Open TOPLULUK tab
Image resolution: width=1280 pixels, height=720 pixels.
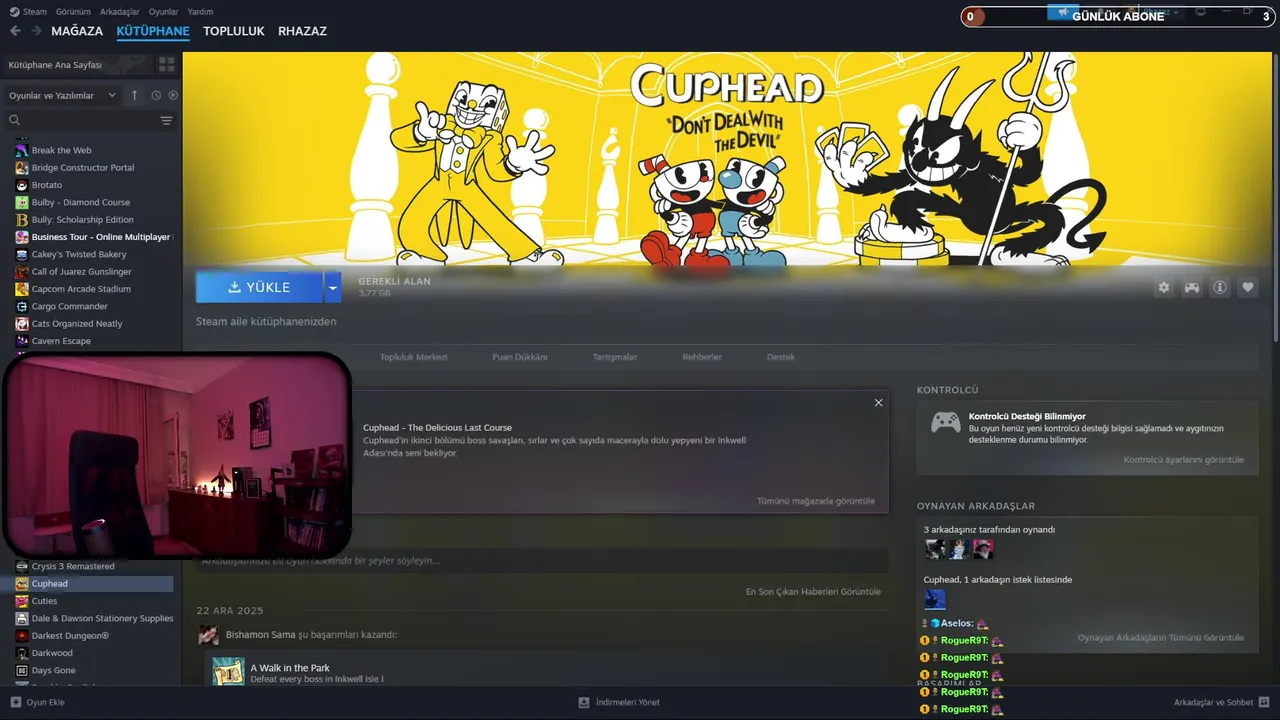(x=234, y=31)
